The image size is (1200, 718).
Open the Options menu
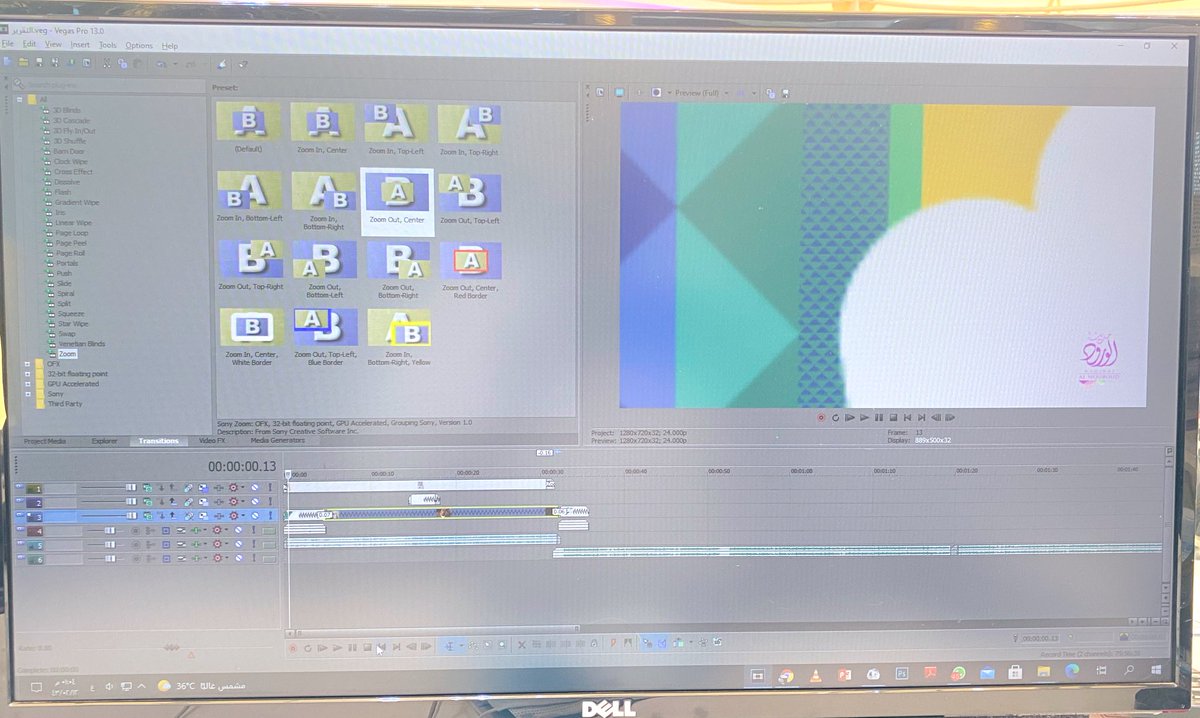click(139, 45)
